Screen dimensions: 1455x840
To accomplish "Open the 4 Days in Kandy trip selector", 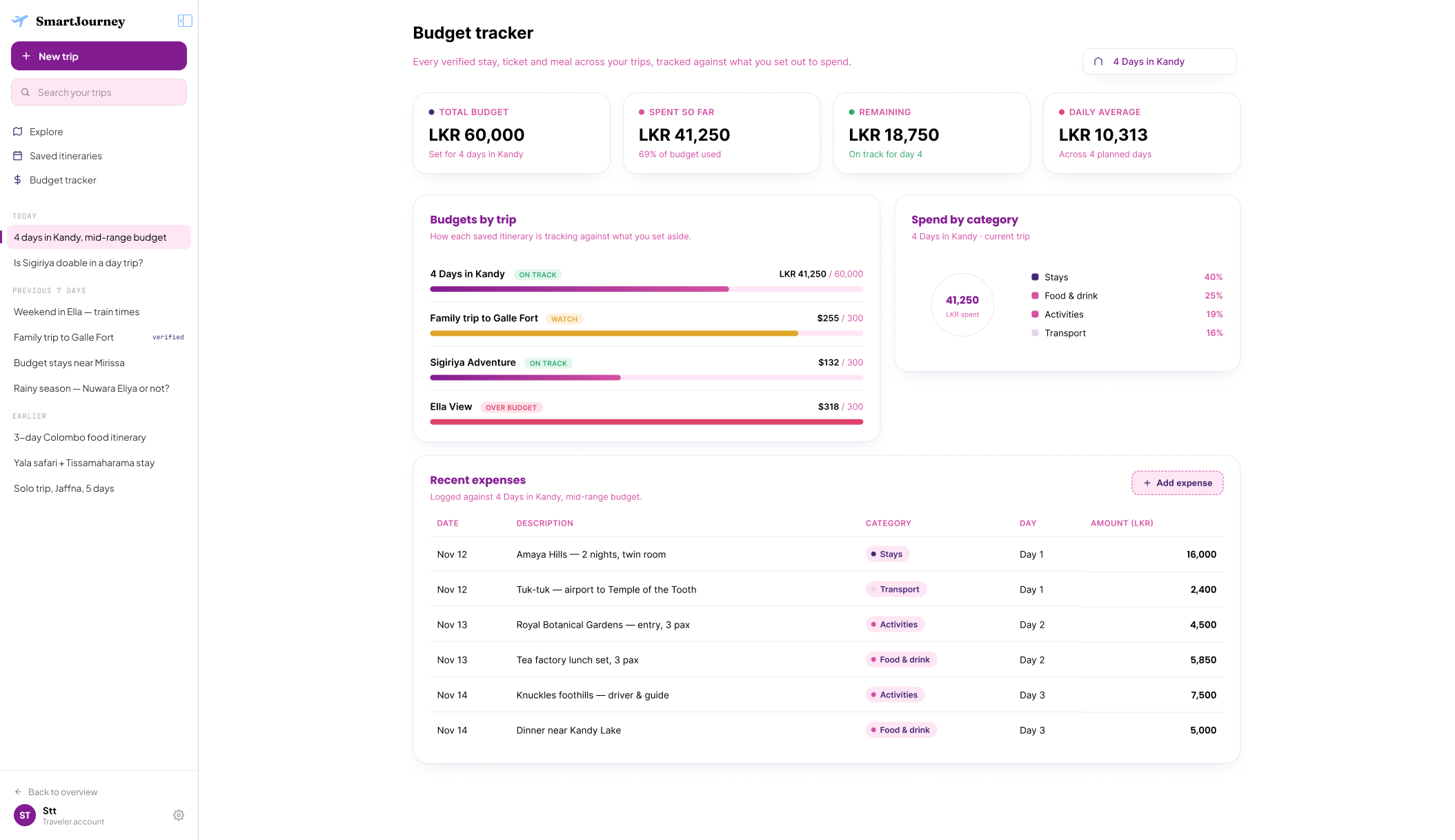I will (x=1159, y=61).
